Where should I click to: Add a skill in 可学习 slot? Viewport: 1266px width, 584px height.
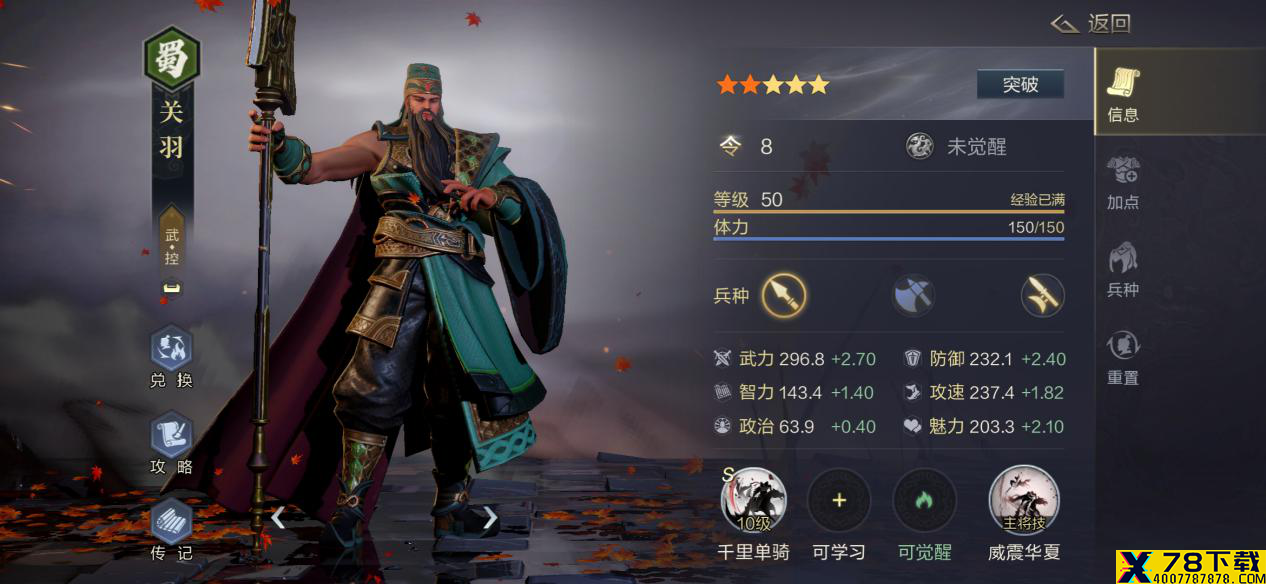click(x=839, y=500)
